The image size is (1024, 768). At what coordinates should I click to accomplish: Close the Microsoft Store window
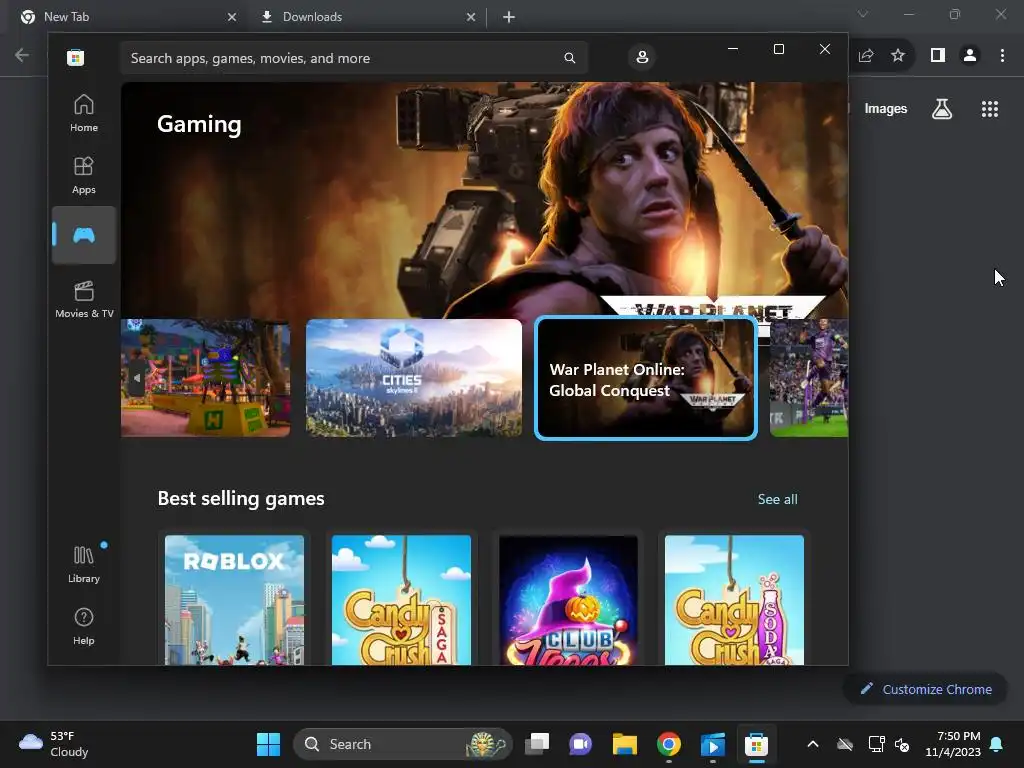tap(825, 49)
